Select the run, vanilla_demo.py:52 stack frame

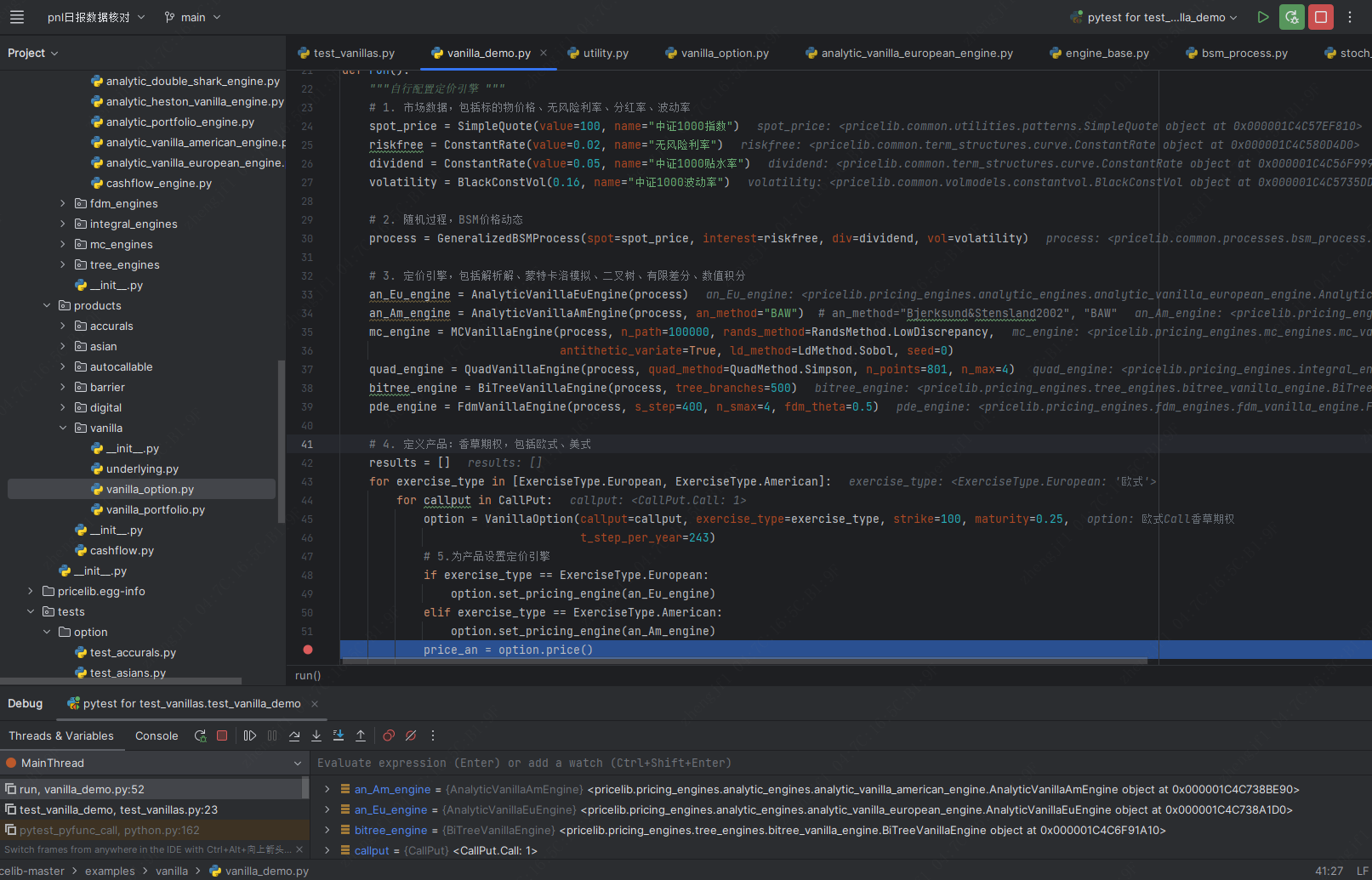coord(153,789)
